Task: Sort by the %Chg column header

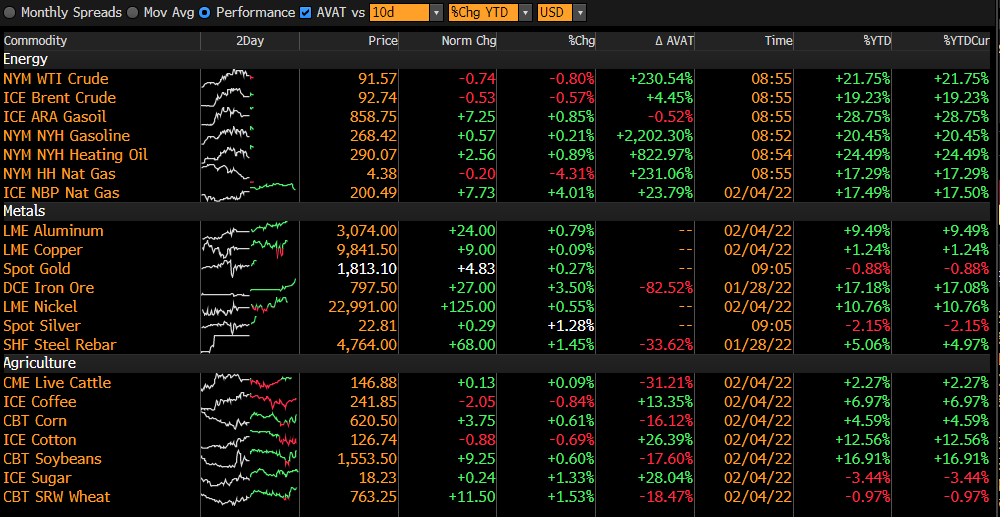Action: tap(581, 41)
